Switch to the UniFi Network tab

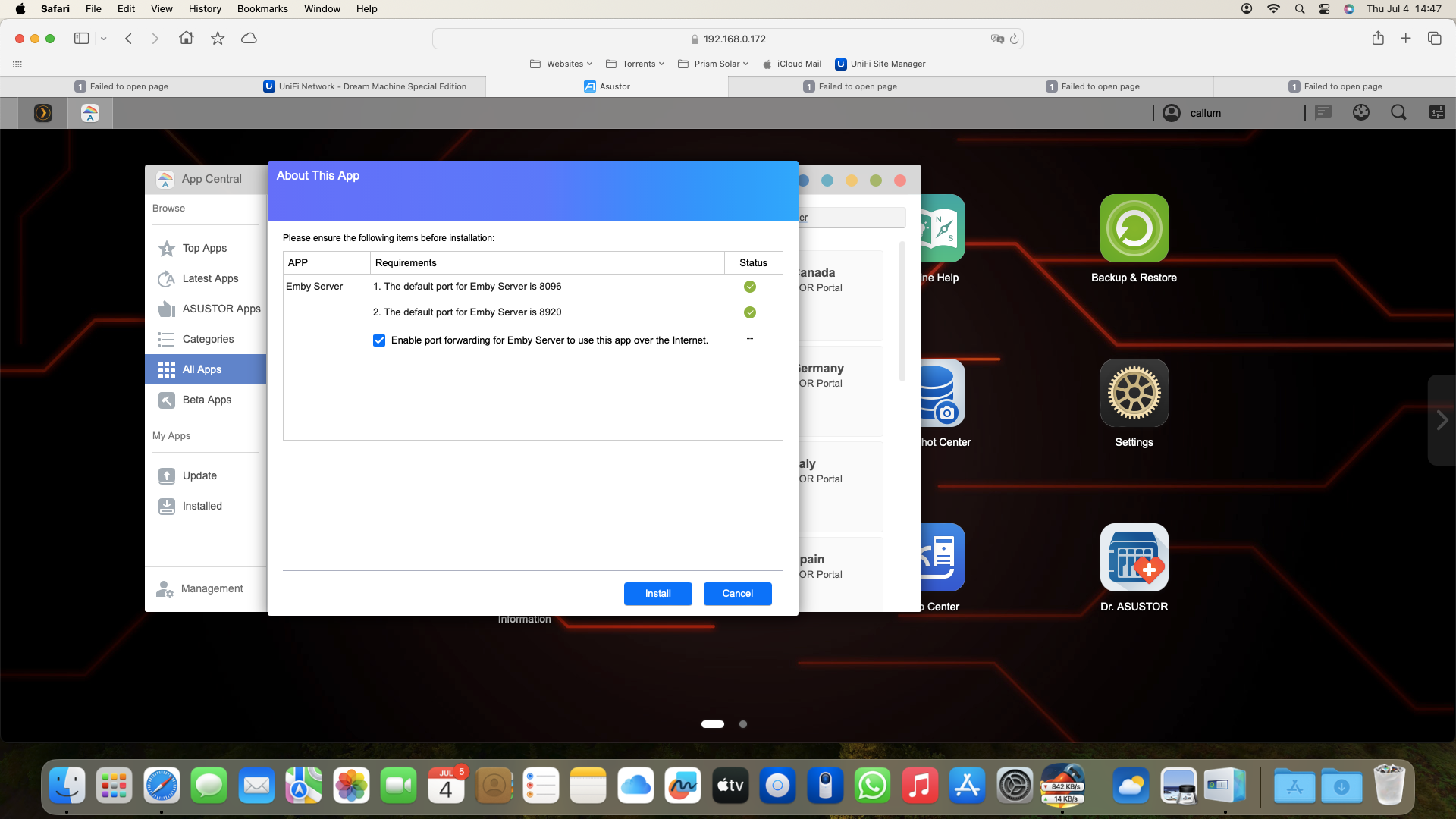pos(365,86)
